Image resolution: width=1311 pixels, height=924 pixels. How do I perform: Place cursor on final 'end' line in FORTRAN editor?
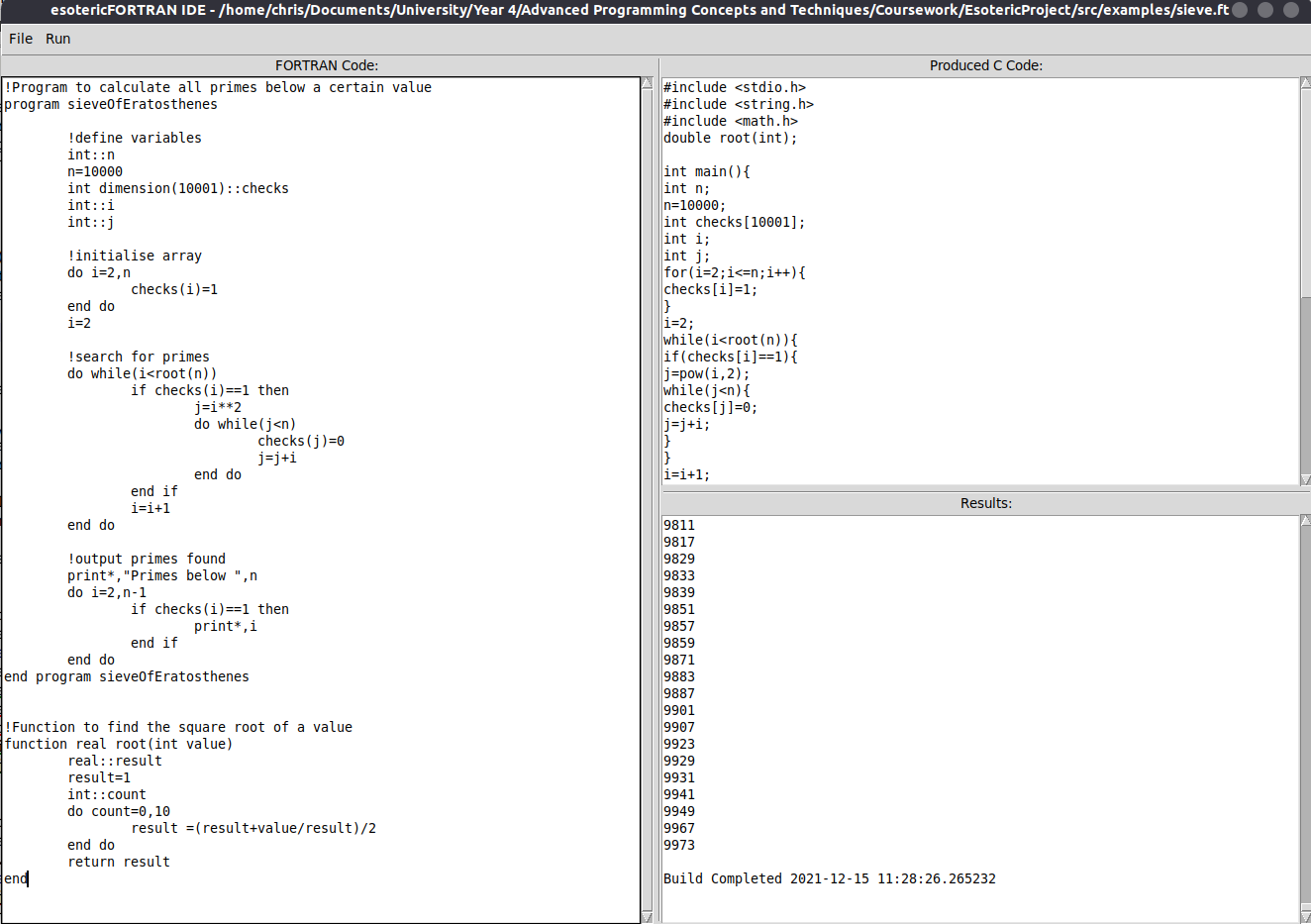pos(17,878)
